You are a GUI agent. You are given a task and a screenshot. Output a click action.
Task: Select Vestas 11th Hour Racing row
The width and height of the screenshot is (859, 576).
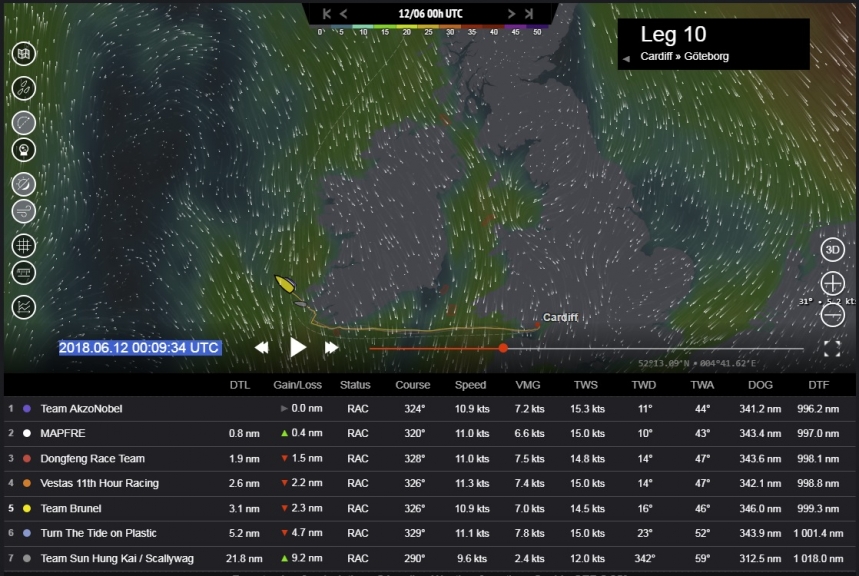point(430,483)
